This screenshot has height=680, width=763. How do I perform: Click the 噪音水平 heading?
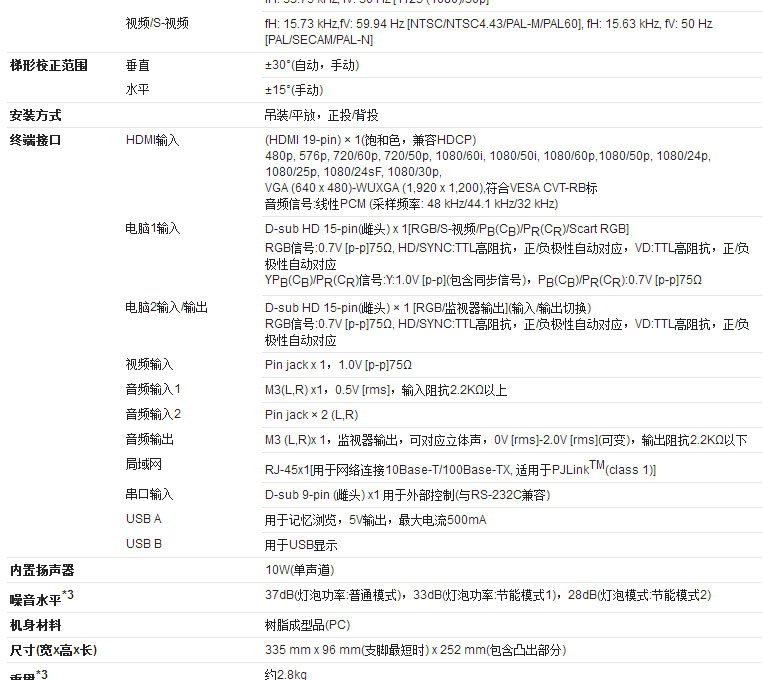point(42,597)
